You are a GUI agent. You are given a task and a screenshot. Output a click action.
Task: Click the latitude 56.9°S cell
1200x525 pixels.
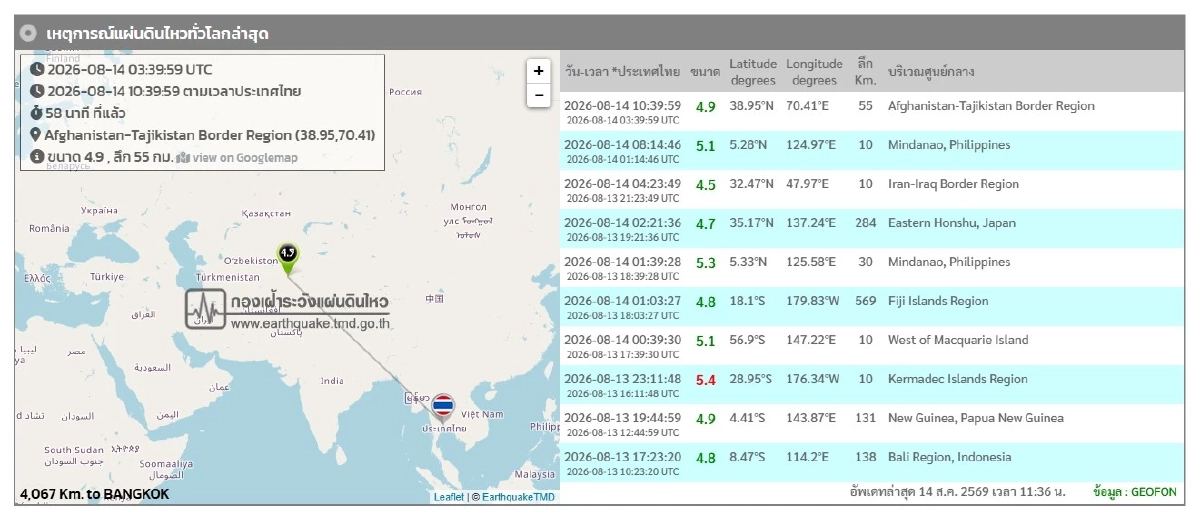point(750,340)
